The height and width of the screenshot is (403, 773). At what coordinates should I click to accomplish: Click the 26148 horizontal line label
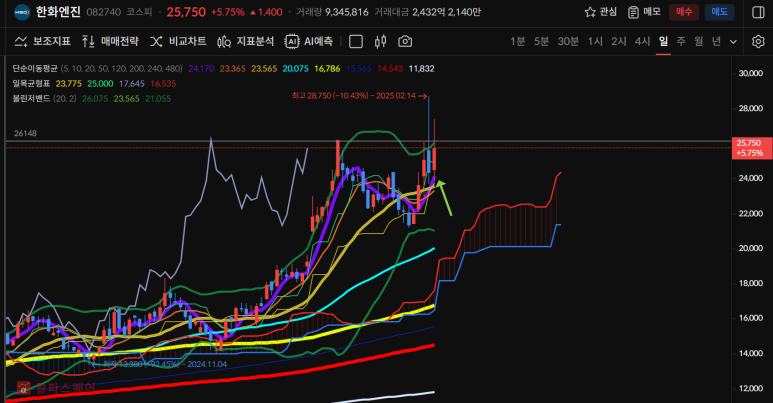pyautogui.click(x=25, y=133)
